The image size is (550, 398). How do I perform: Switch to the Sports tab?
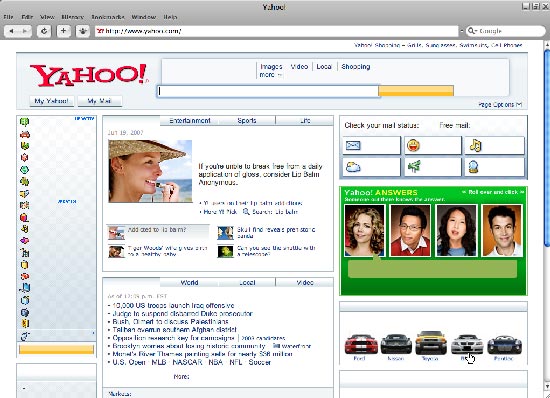click(247, 121)
